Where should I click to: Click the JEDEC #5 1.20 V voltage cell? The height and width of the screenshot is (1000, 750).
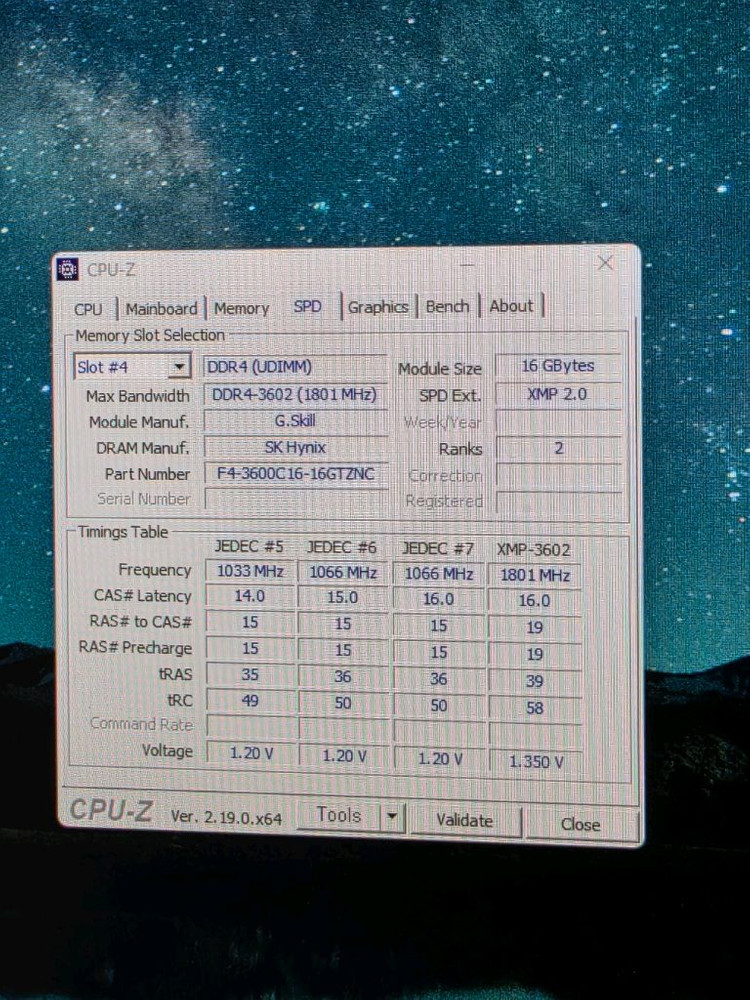coord(251,754)
